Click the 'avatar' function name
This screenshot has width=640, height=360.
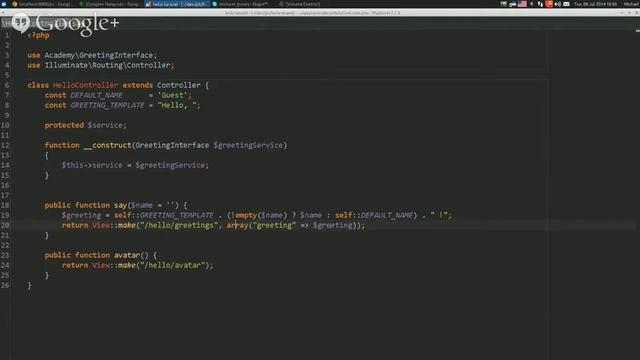pyautogui.click(x=127, y=256)
